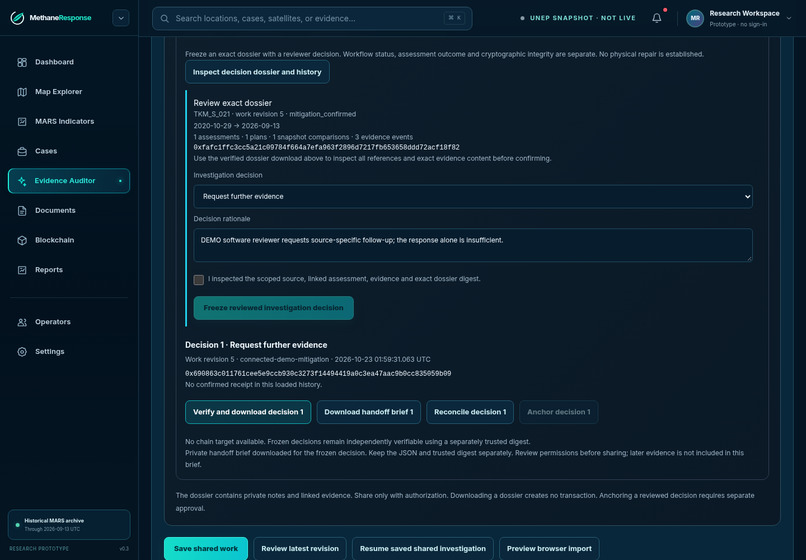Click the 'No chain target available' notice
Screen dimensions: 806x560
[357, 442]
